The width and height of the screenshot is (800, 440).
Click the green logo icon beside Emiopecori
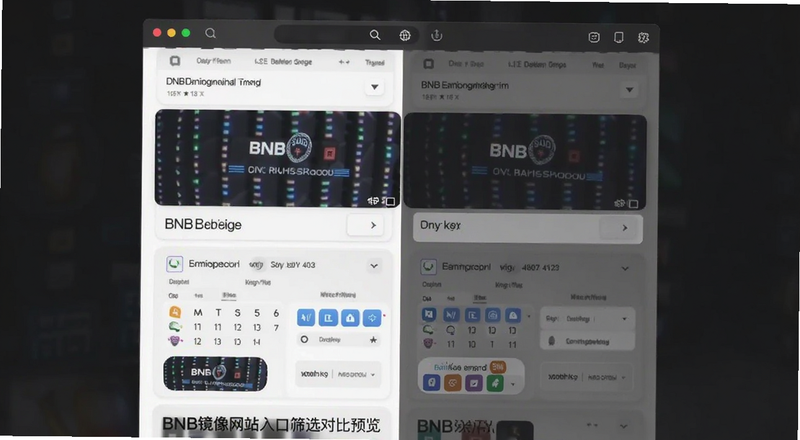(174, 264)
